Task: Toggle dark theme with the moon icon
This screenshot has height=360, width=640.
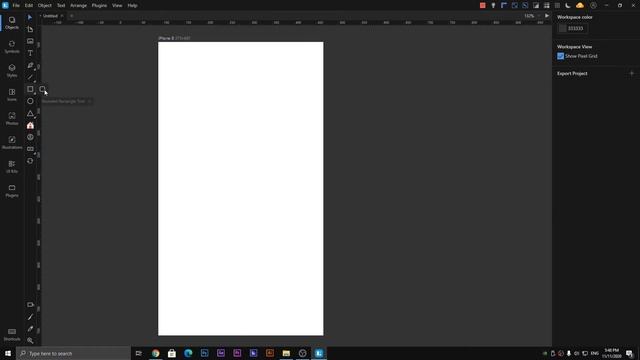Action: coord(568,5)
